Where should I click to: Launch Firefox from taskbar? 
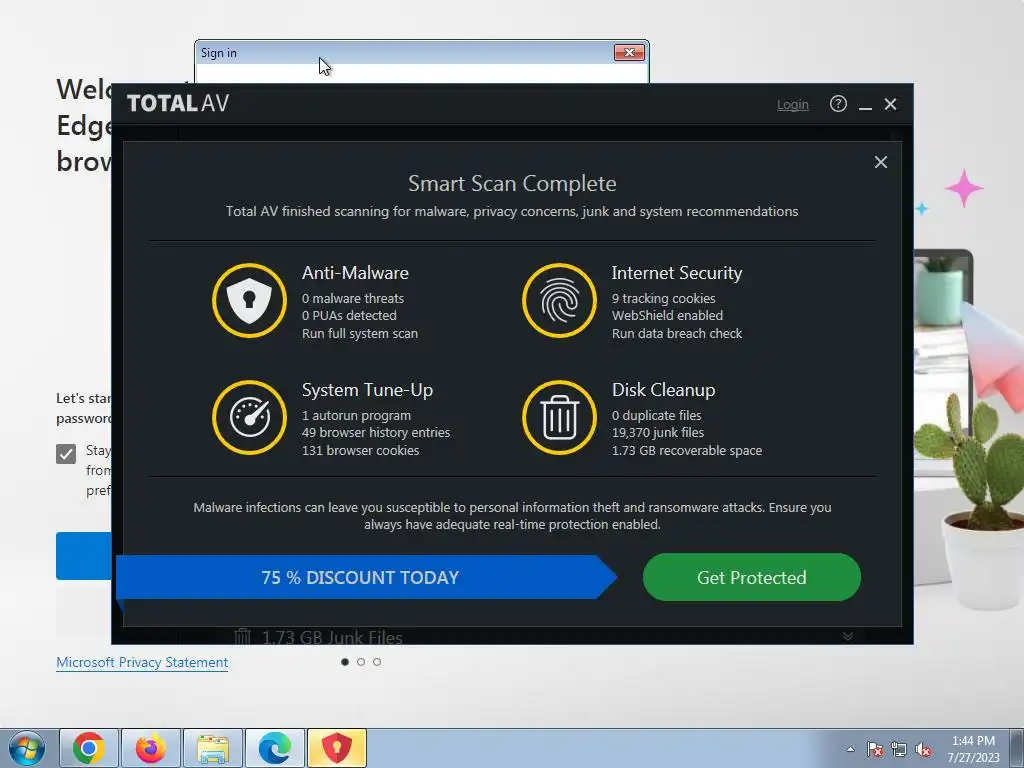[151, 748]
